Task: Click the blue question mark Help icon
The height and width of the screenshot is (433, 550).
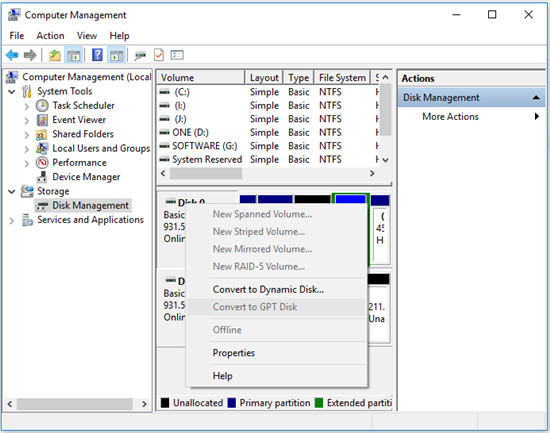Action: point(97,55)
